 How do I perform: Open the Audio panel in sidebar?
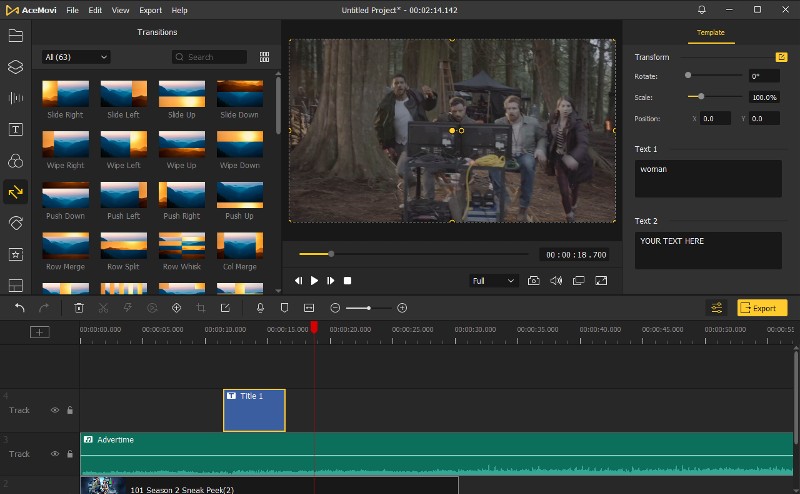point(16,98)
